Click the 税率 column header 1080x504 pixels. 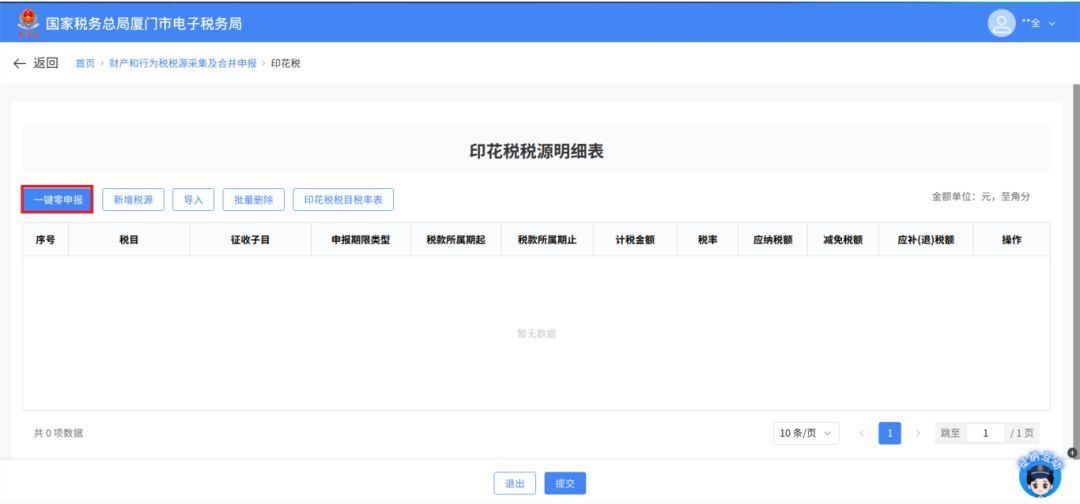click(x=707, y=240)
